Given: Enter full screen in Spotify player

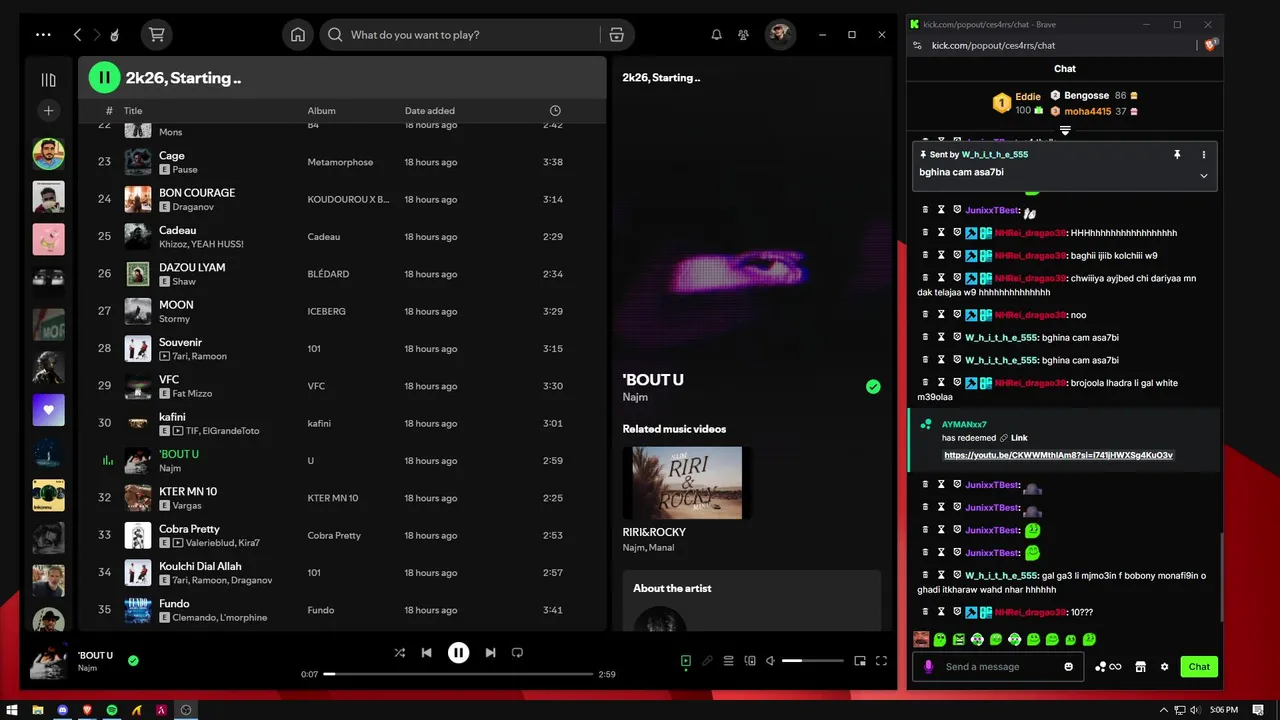Looking at the screenshot, I should coord(881,660).
